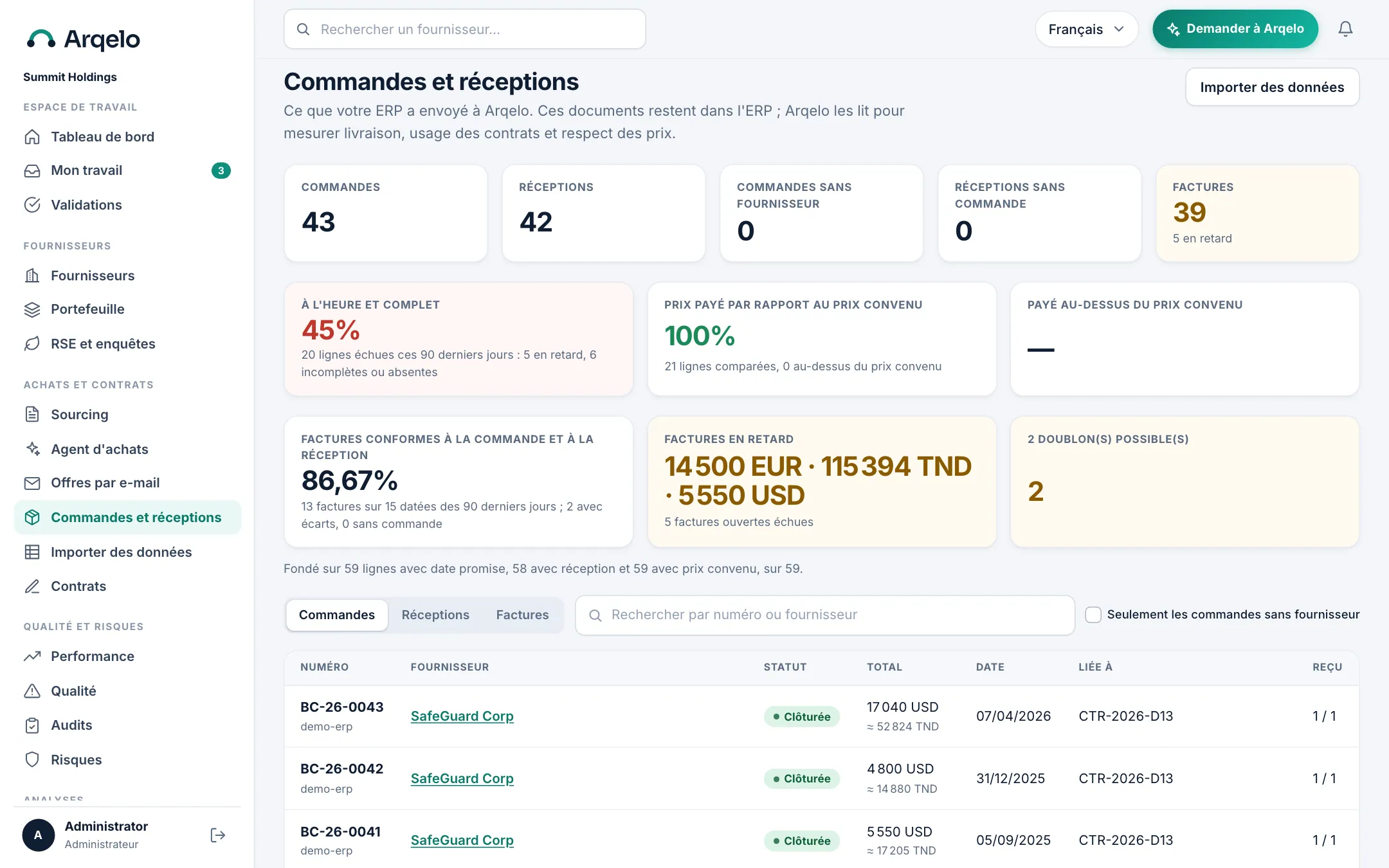Click the Risques shield icon
Image resolution: width=1389 pixels, height=868 pixels.
click(x=32, y=760)
